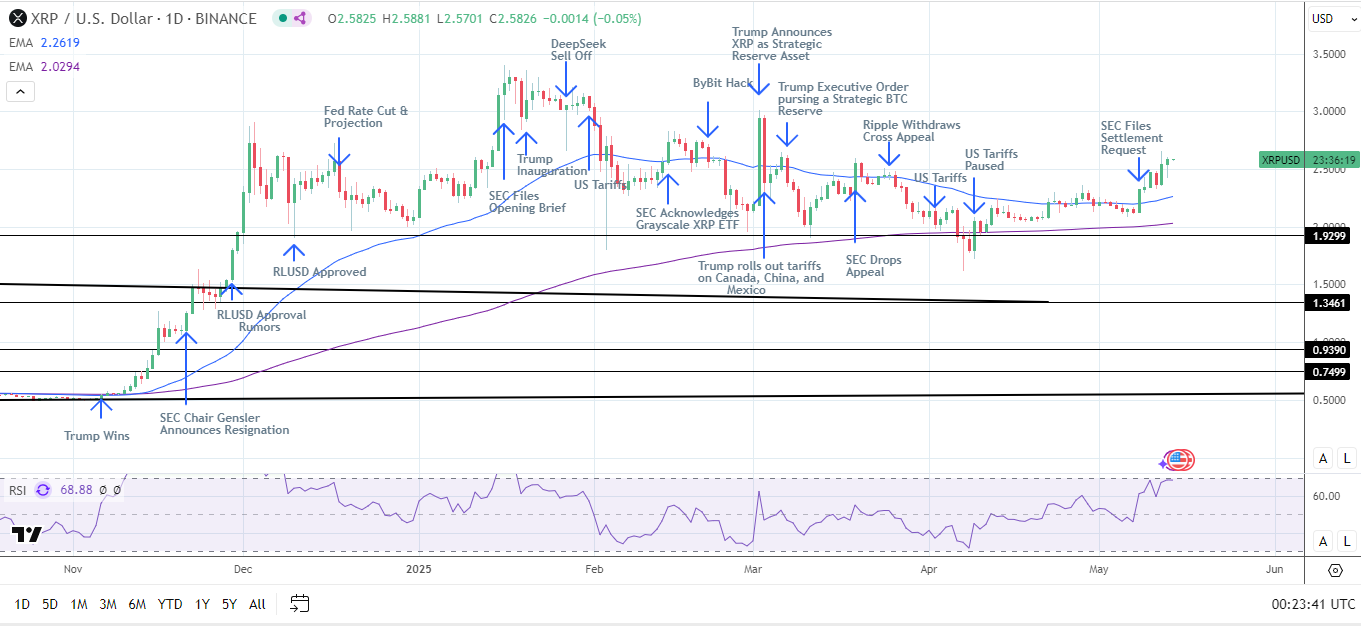This screenshot has width=1361, height=626.
Task: Click the RSI indicator legend label
Action: point(17,490)
